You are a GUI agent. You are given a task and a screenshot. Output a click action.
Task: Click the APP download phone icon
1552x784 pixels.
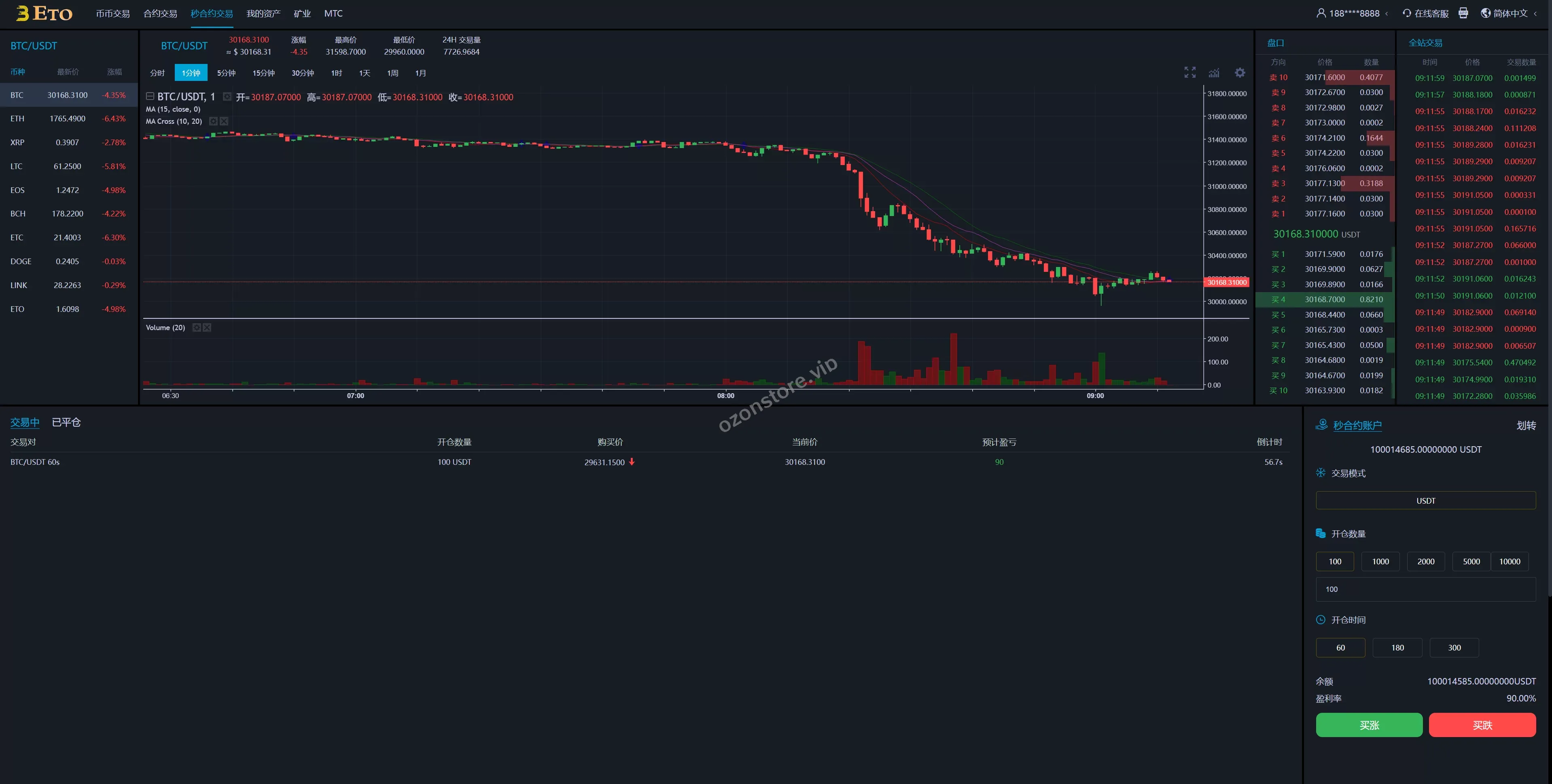click(1463, 13)
